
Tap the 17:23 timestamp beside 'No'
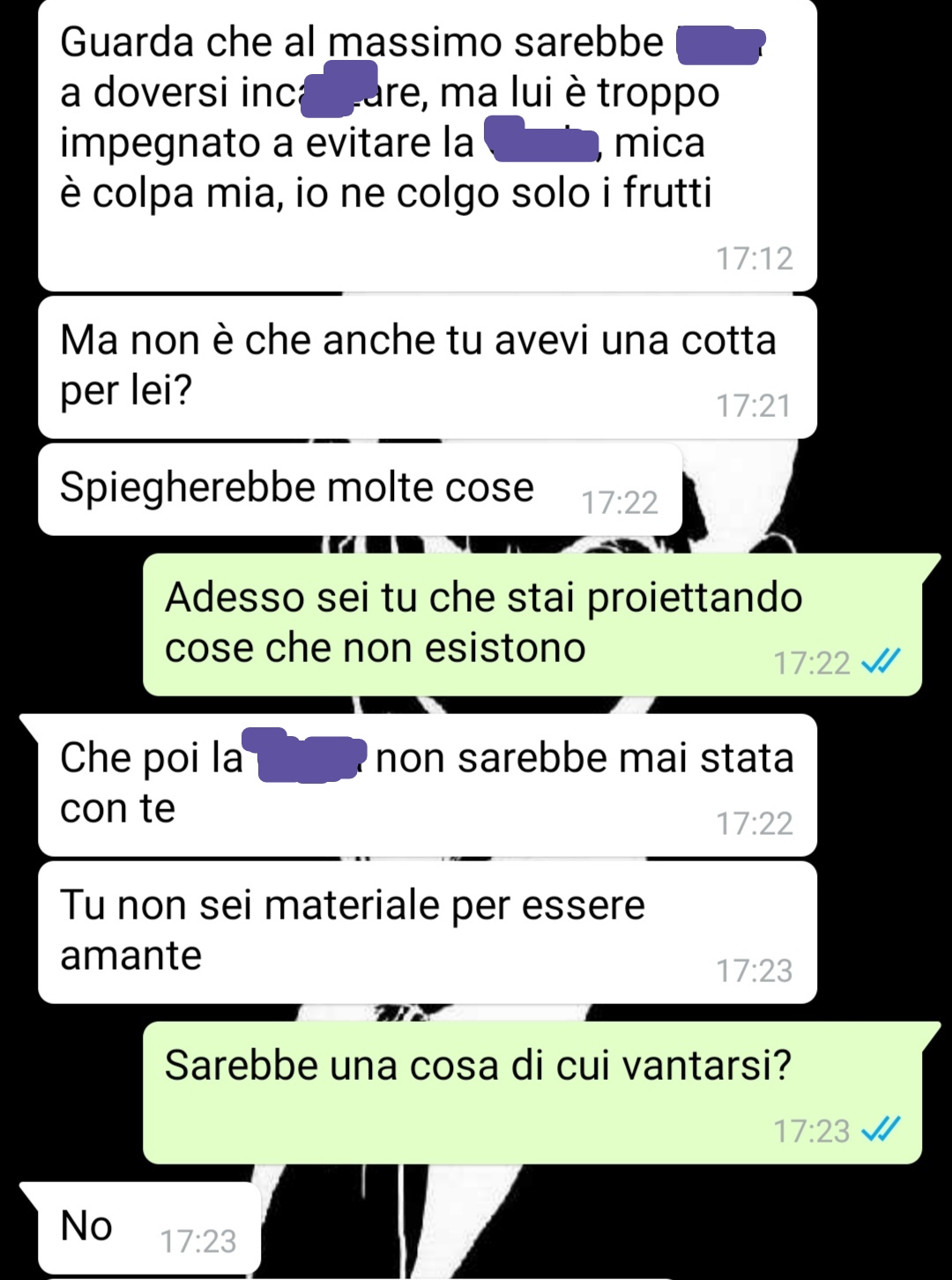point(198,1241)
